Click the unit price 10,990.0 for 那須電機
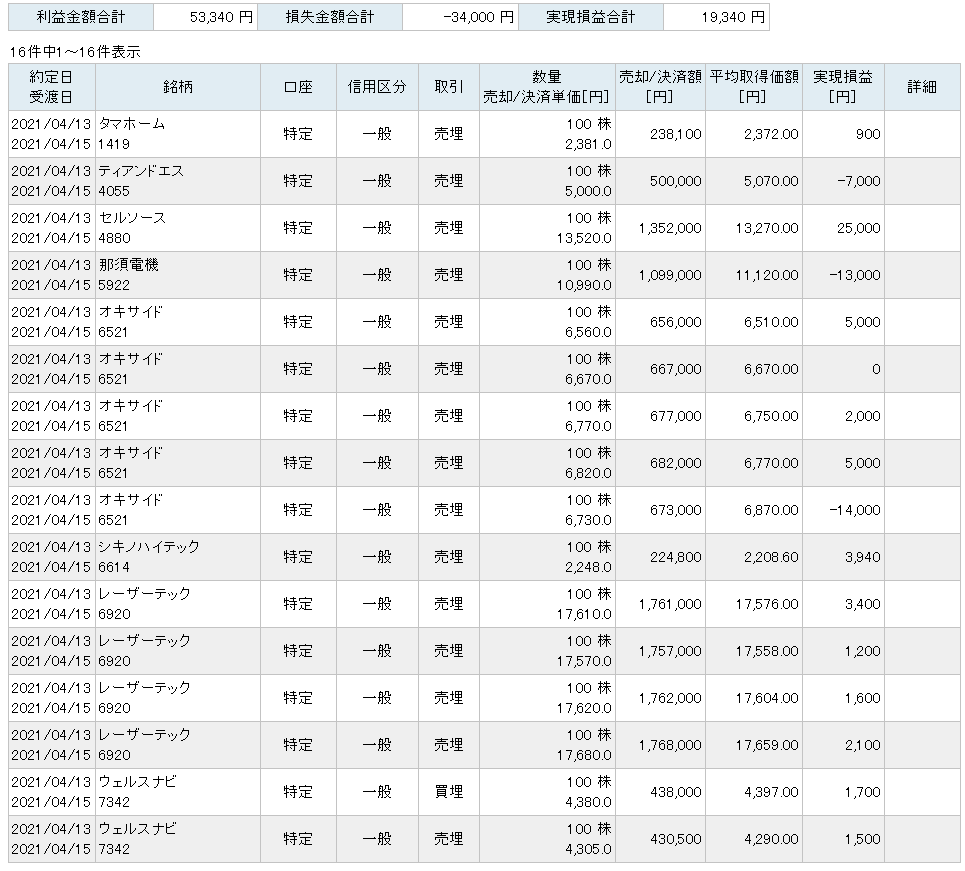 tap(584, 285)
